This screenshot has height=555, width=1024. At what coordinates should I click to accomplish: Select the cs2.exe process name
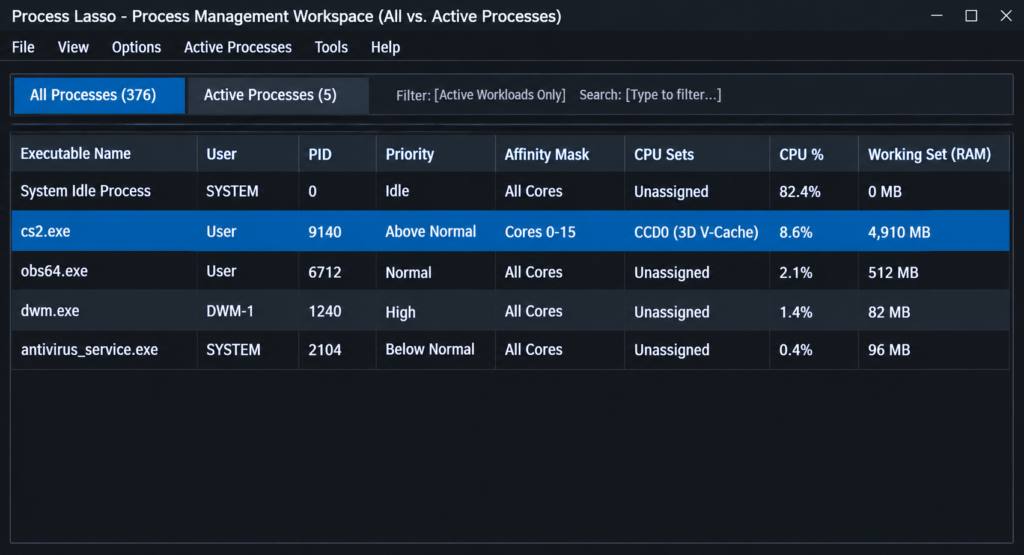pos(45,231)
